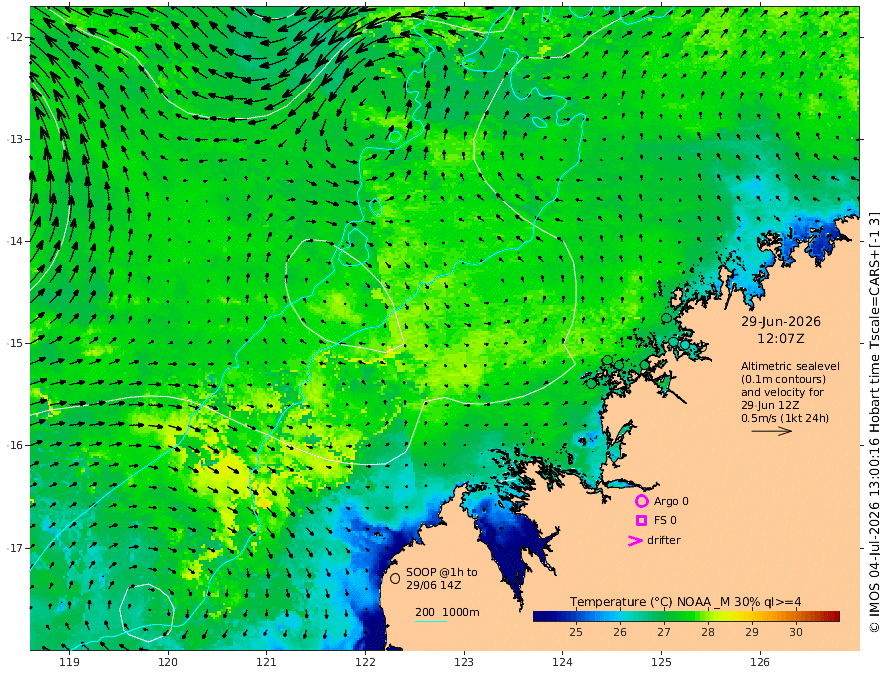Select the '29-Jun-2026' date label
880x680 pixels.
tap(781, 321)
